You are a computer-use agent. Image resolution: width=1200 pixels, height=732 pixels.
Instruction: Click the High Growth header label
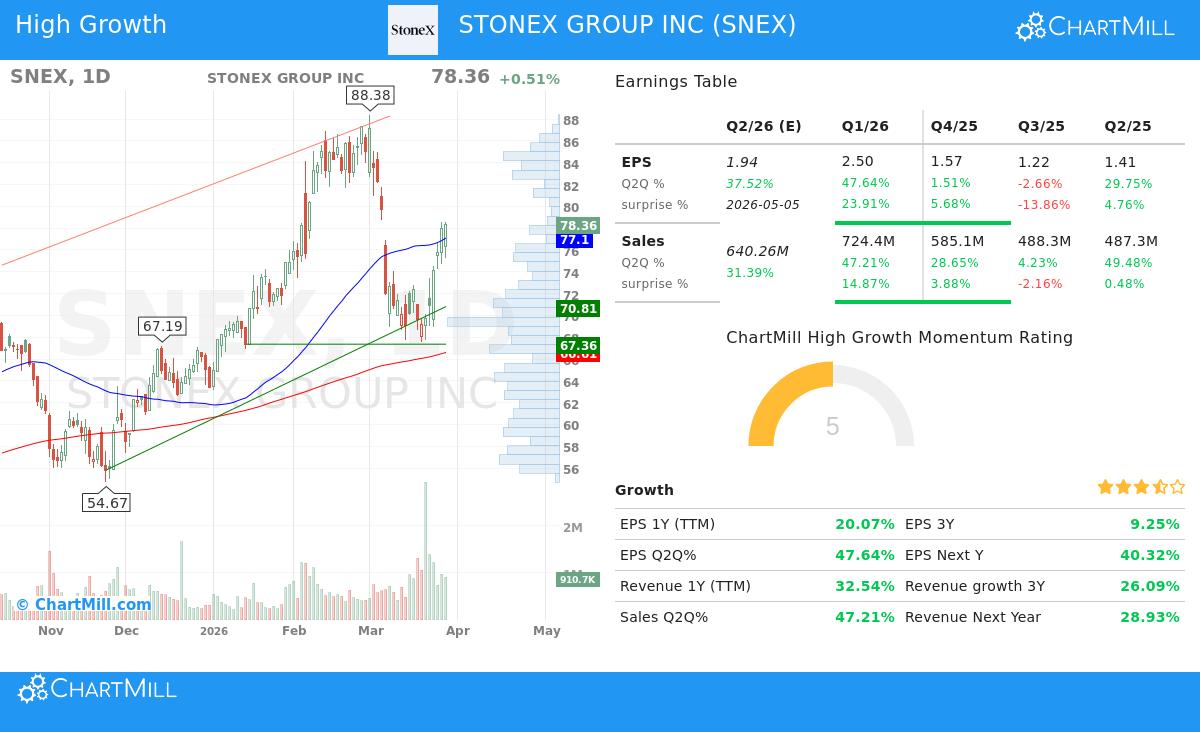(x=92, y=24)
